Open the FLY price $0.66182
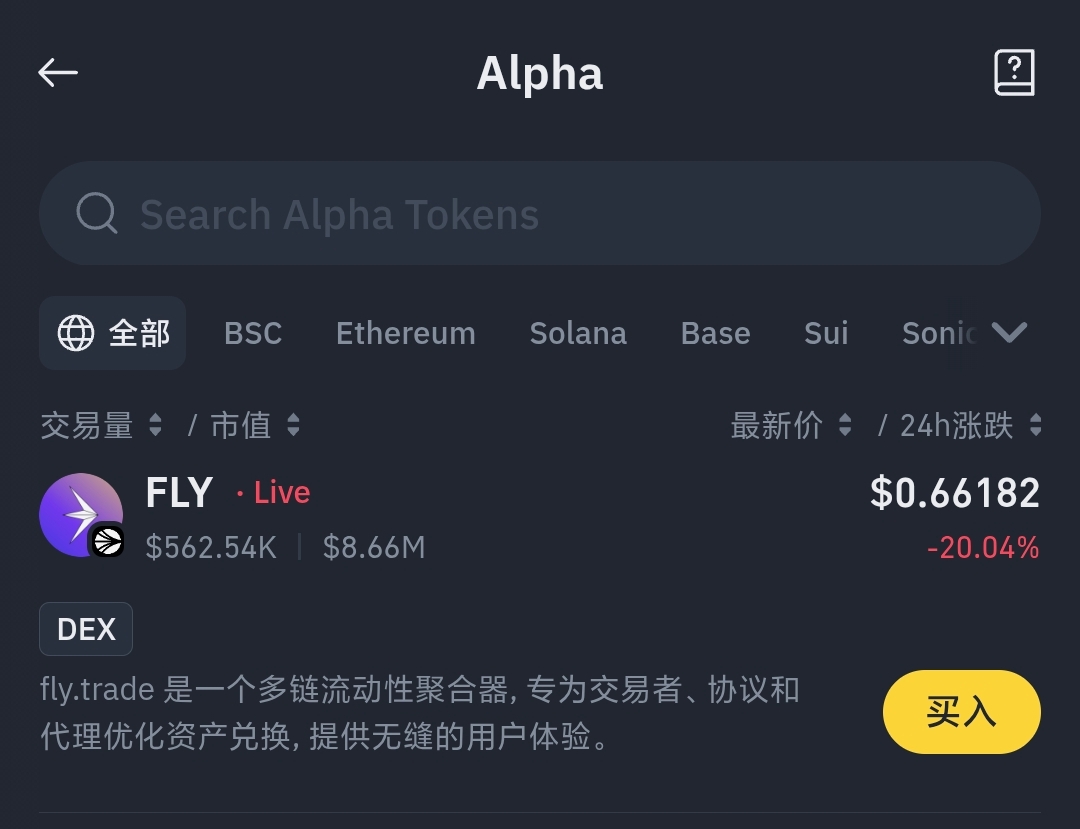 click(955, 493)
